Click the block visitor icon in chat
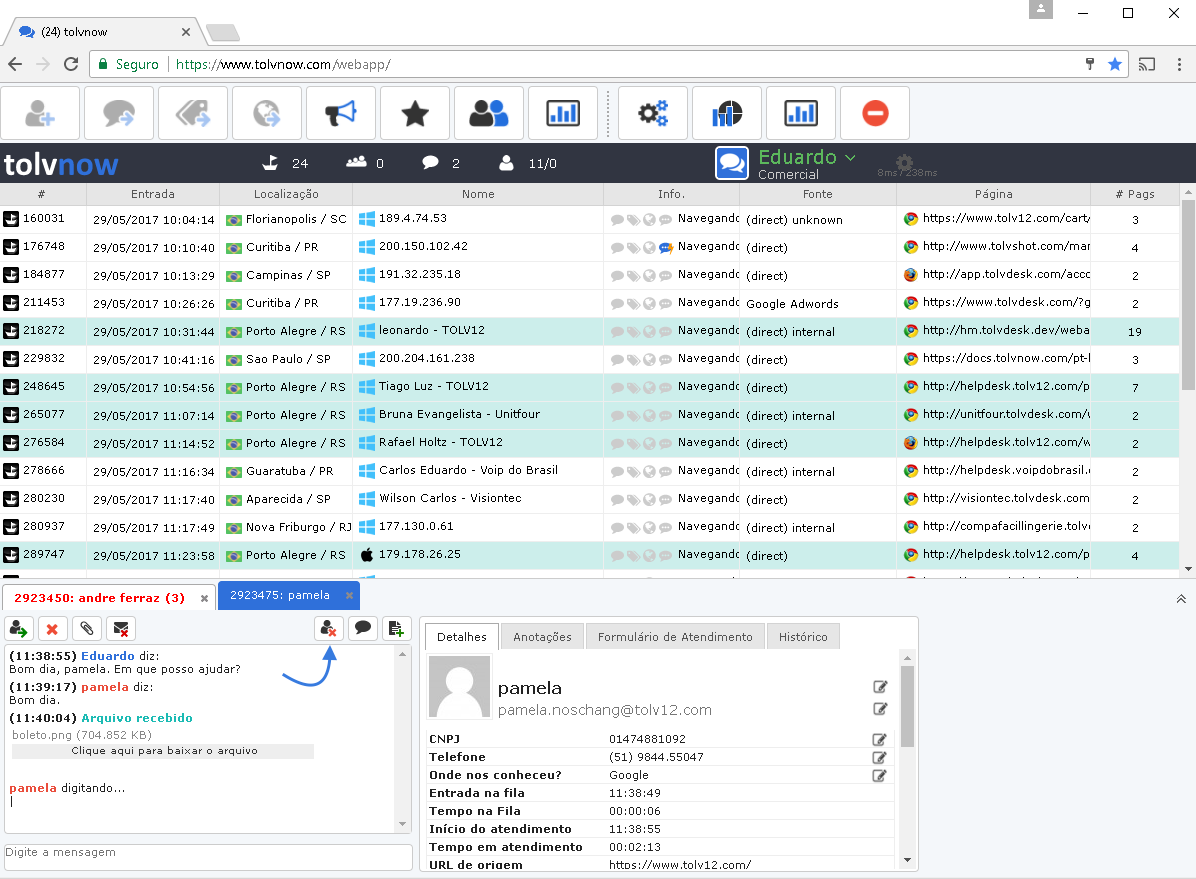This screenshot has width=1196, height=879. (329, 628)
